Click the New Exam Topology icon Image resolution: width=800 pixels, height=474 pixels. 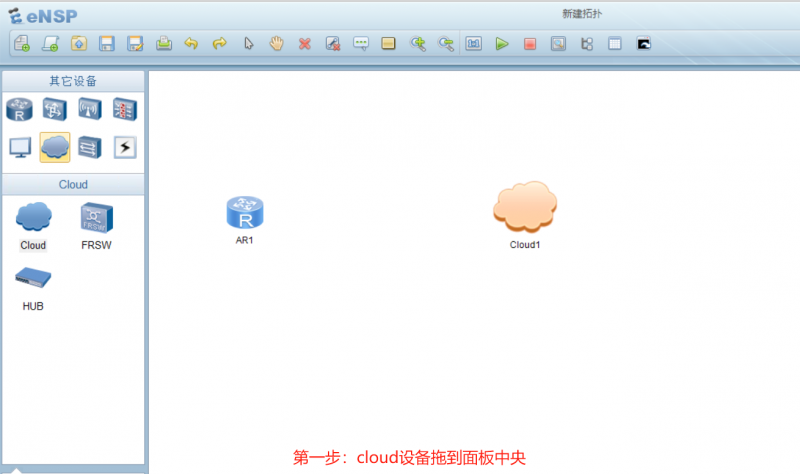[x=50, y=44]
